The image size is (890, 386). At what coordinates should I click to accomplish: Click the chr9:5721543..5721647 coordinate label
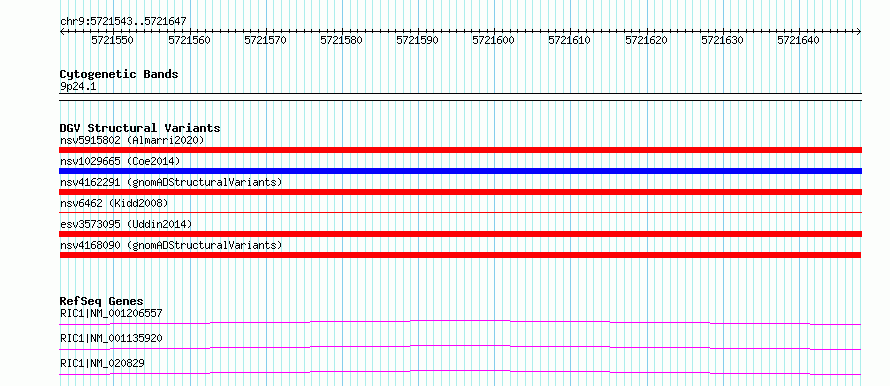(123, 22)
